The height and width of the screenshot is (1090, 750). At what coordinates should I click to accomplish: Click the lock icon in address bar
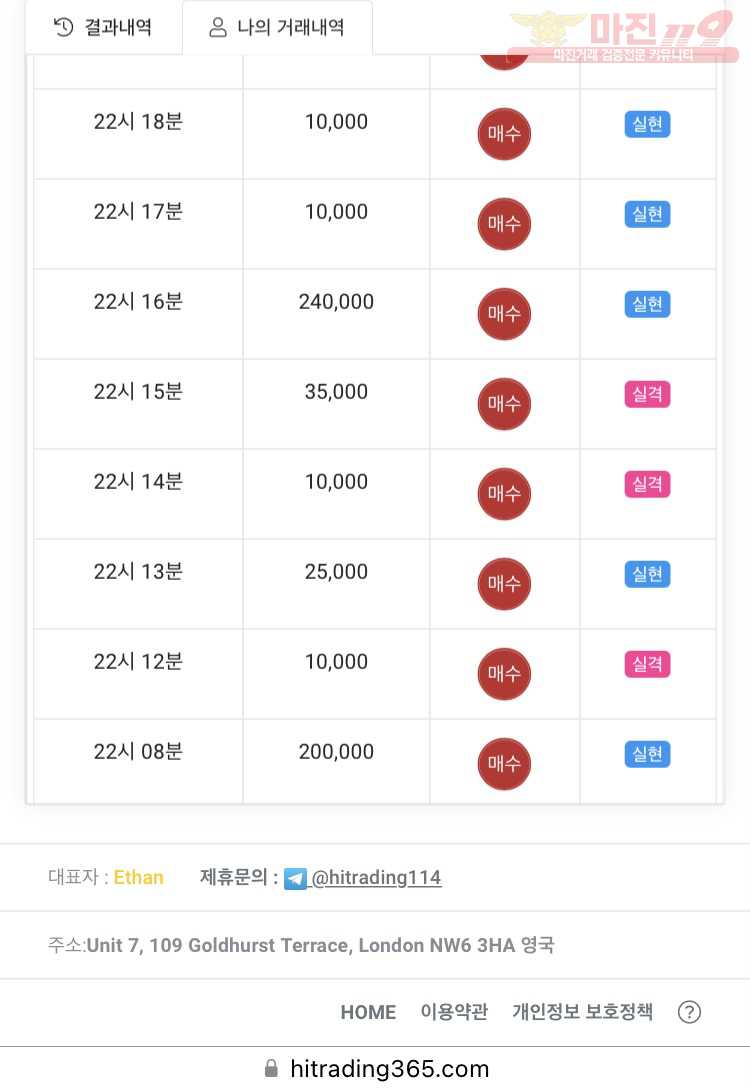(x=271, y=1068)
